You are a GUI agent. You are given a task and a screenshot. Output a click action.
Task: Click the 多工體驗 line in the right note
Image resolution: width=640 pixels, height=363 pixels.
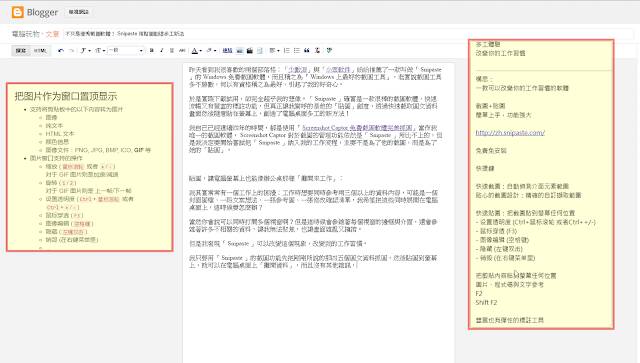pos(488,44)
